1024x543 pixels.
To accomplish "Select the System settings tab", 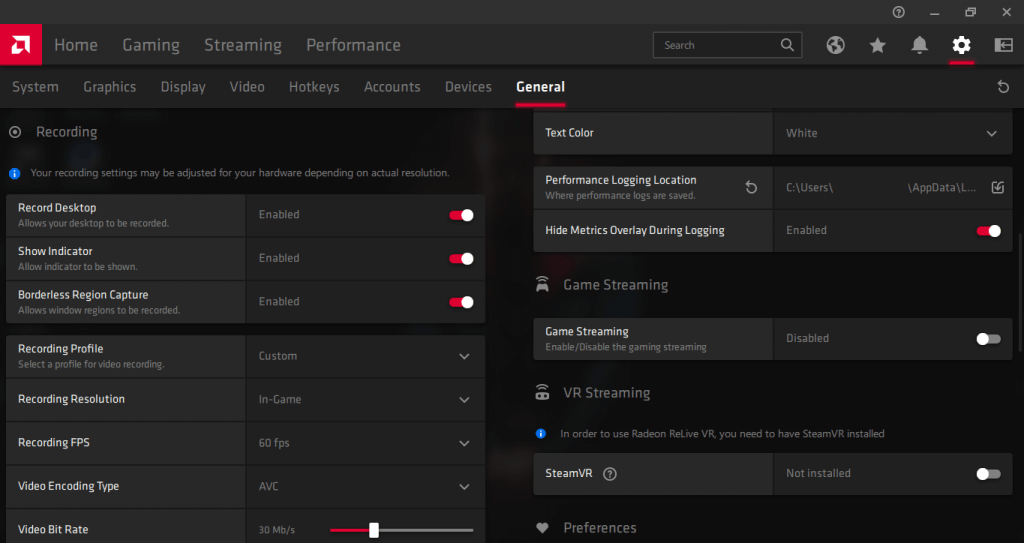I will pyautogui.click(x=35, y=87).
